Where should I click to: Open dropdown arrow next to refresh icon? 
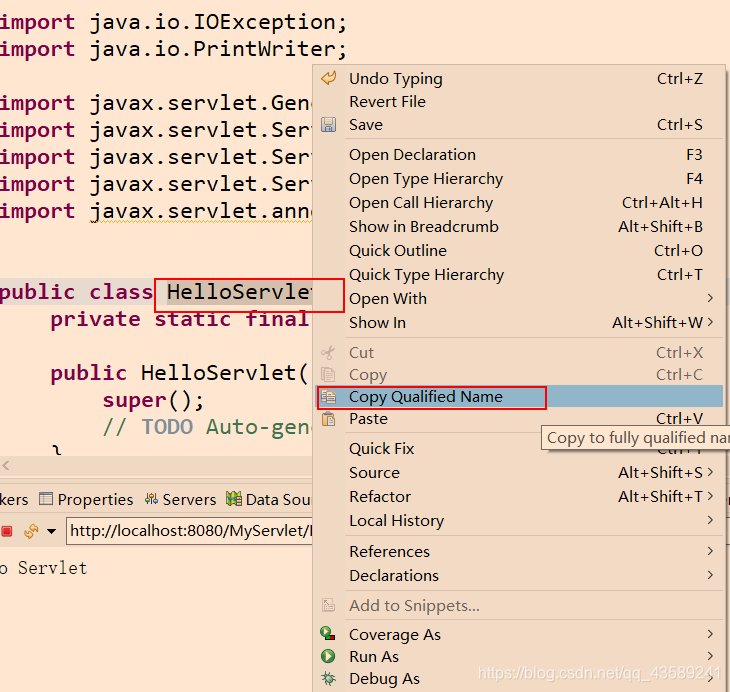(51, 531)
